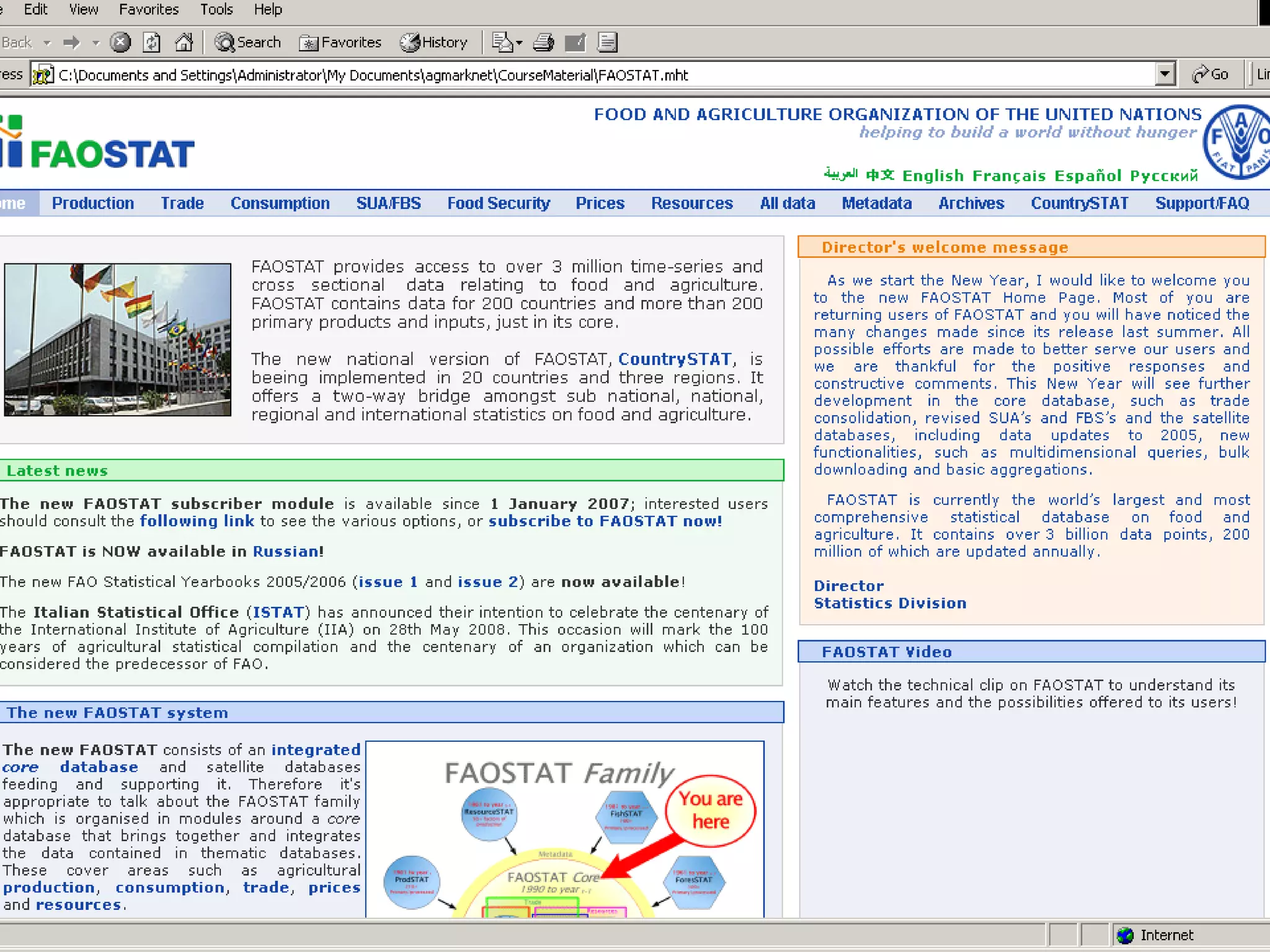The height and width of the screenshot is (952, 1270).
Task: Switch site language to Français
Action: 1009,176
